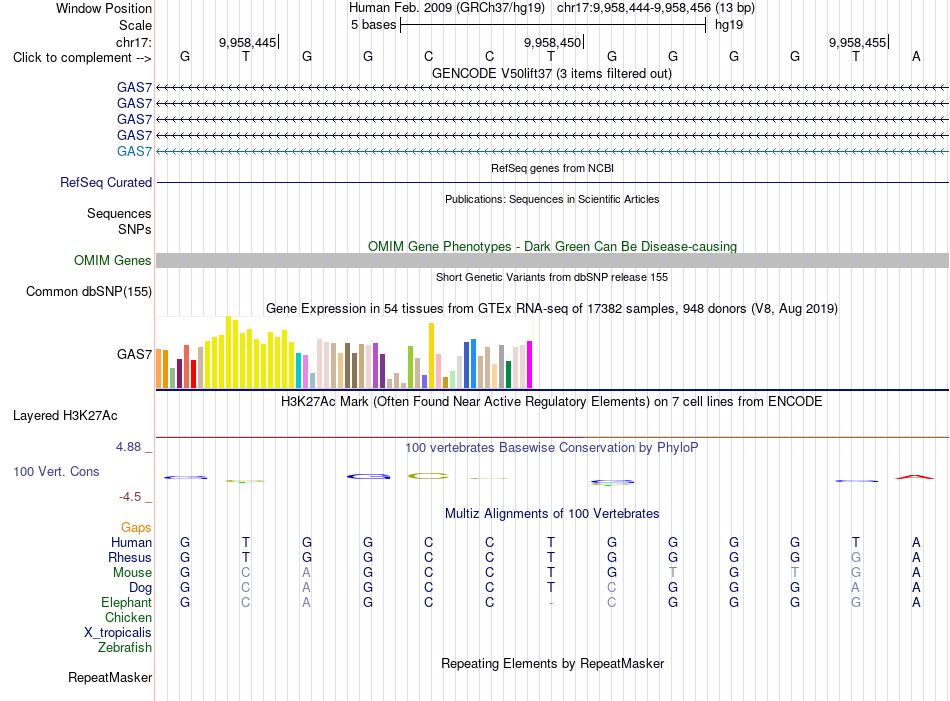Viewport: 950px width, 701px height.
Task: Click the dark green GTEx expression bar
Action: tap(508, 374)
